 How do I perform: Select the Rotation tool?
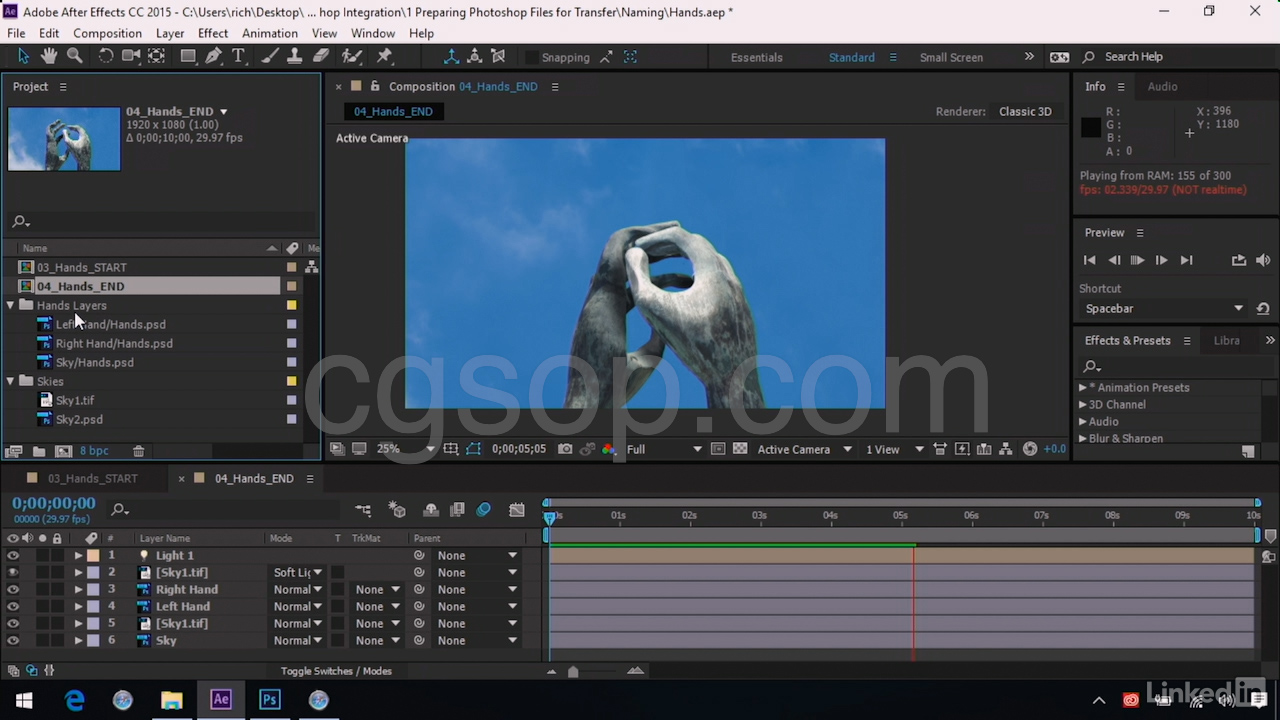pos(105,57)
